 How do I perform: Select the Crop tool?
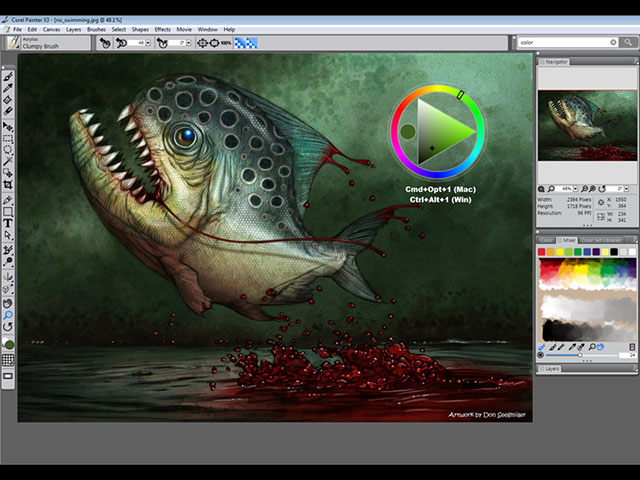[x=8, y=184]
